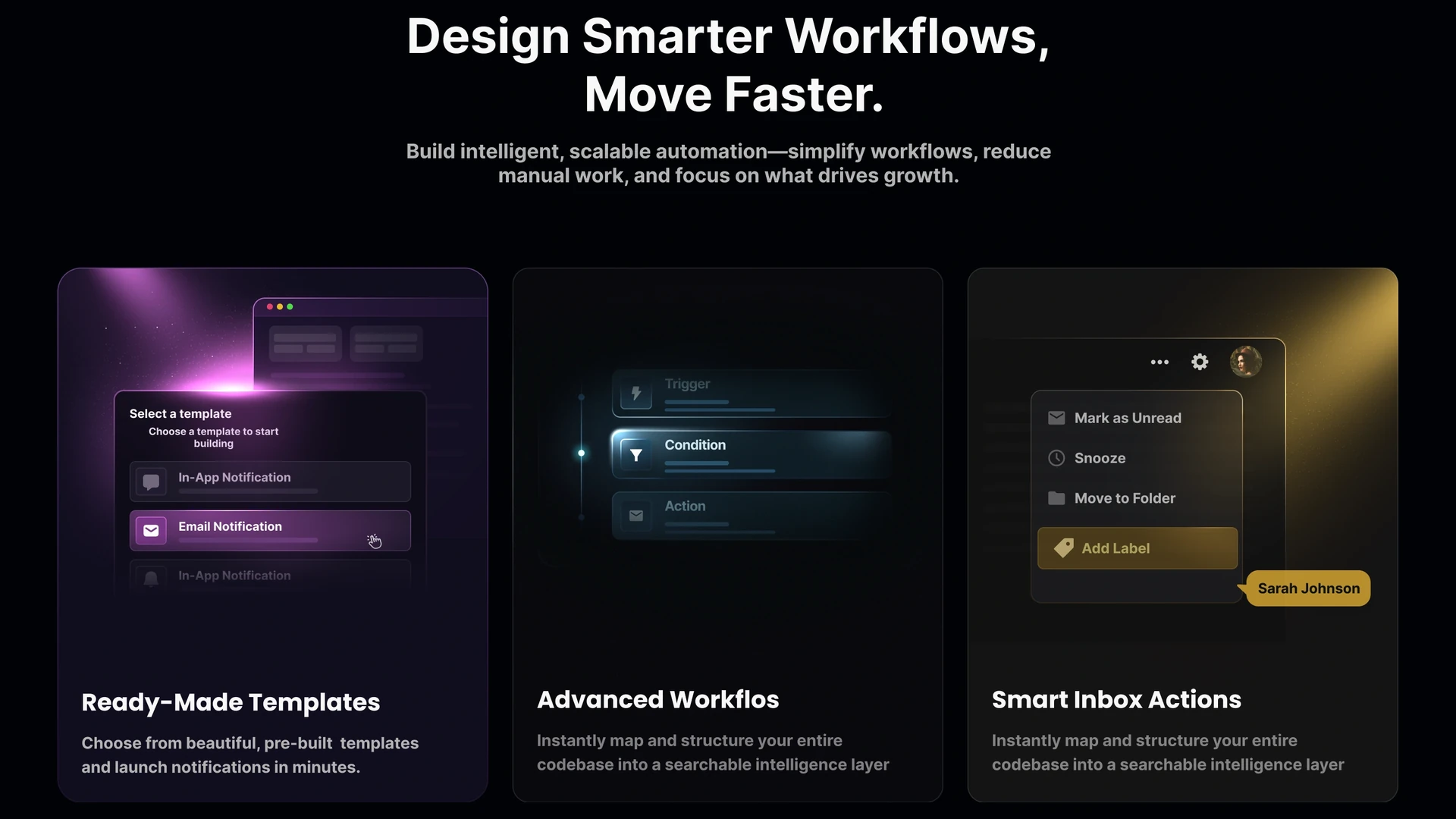Click the lightning bolt Trigger icon
The height and width of the screenshot is (819, 1456).
636,394
